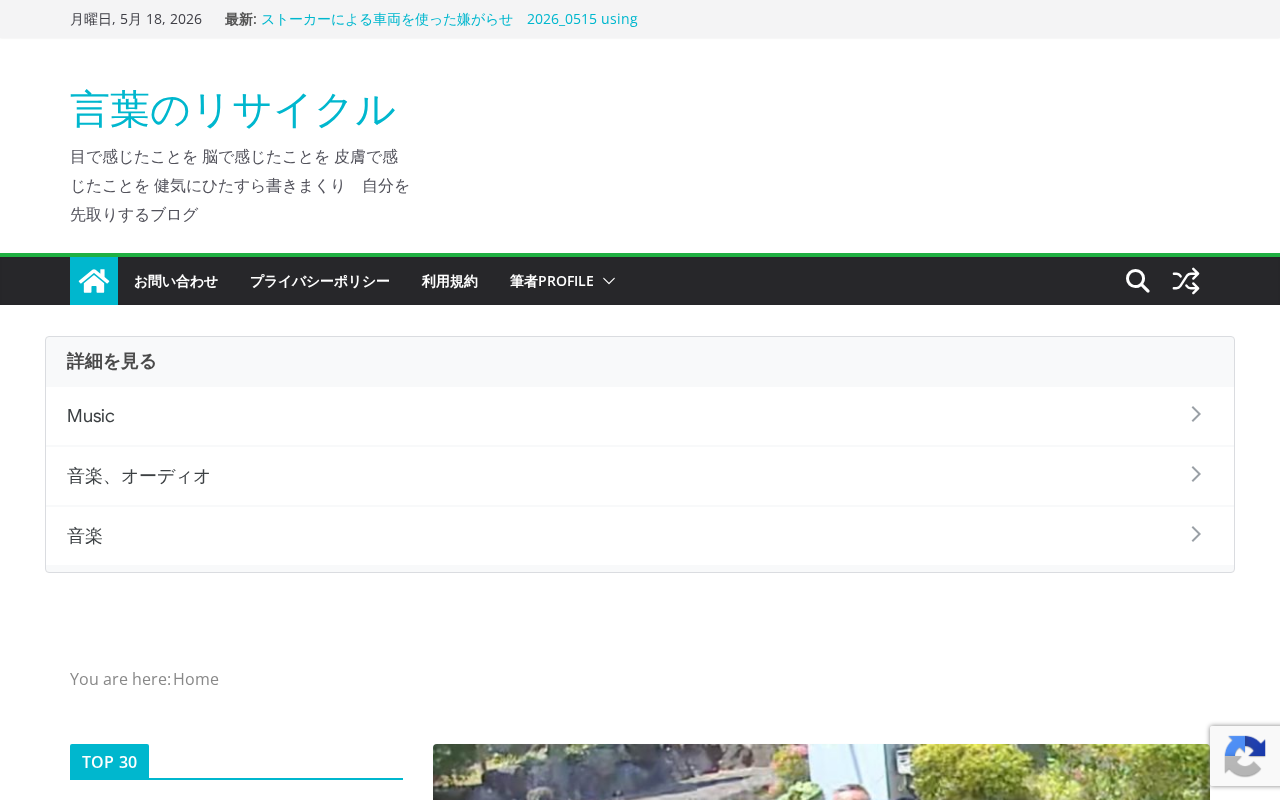
Task: Click the TOP 30 section heading
Action: click(110, 761)
